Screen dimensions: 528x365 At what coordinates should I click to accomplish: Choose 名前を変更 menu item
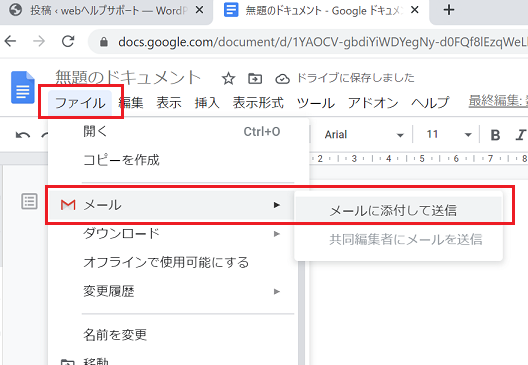click(172, 335)
